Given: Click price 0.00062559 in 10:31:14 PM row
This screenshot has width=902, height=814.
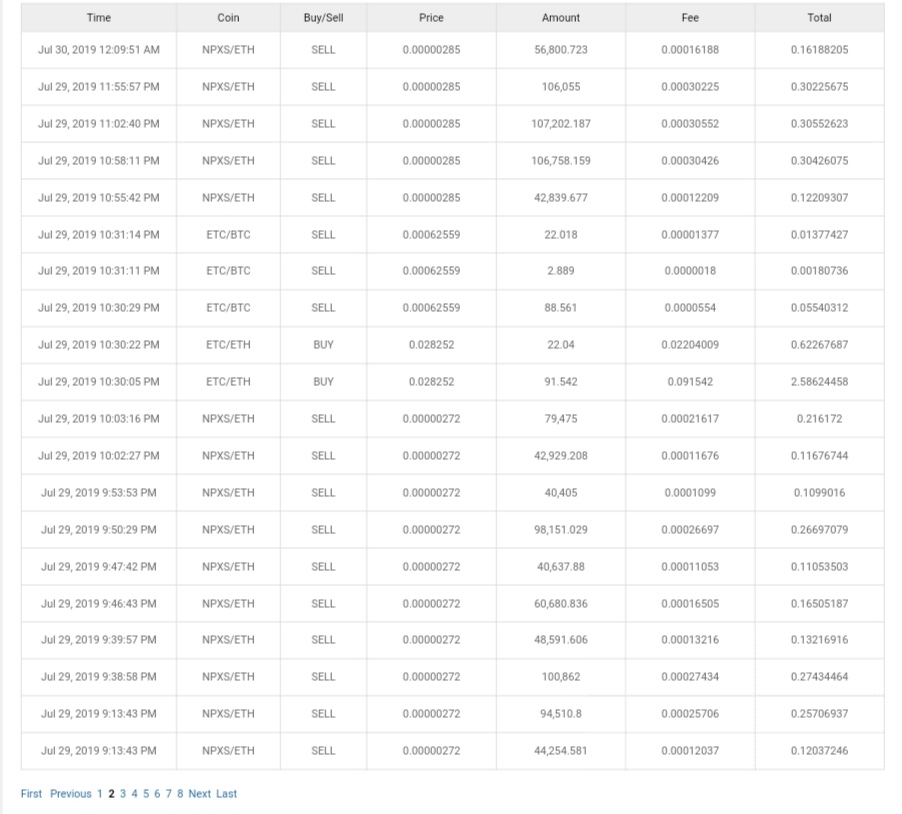Looking at the screenshot, I should [x=431, y=235].
